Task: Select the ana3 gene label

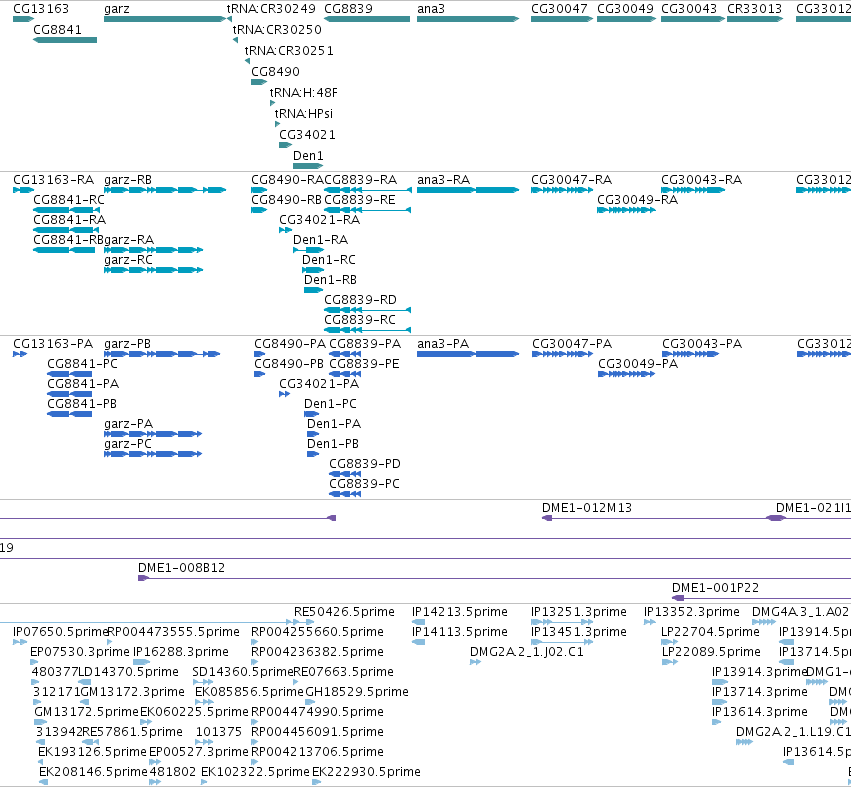Action: tap(431, 9)
